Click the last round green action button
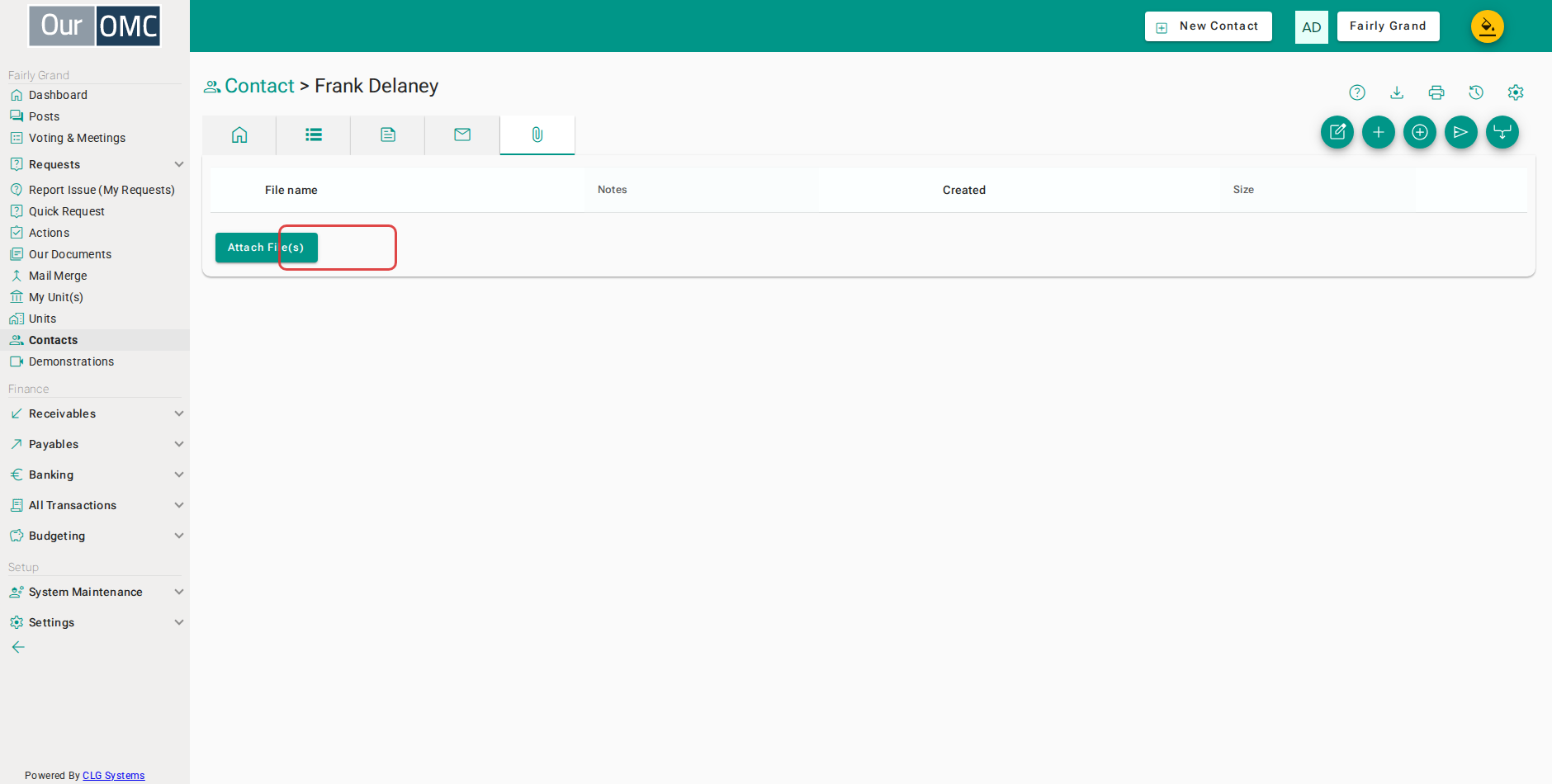 [1502, 132]
